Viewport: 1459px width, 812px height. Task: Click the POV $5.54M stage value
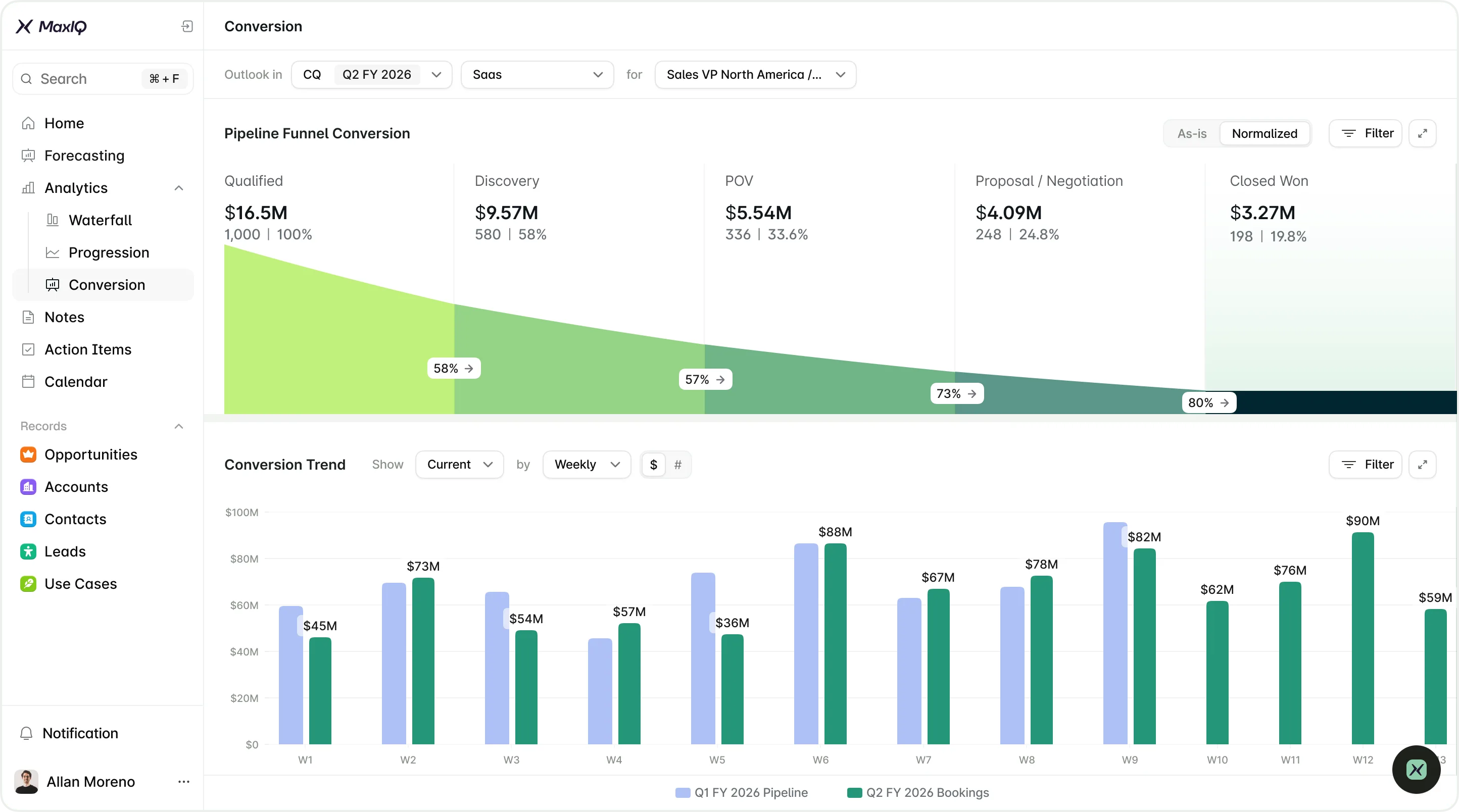point(758,213)
